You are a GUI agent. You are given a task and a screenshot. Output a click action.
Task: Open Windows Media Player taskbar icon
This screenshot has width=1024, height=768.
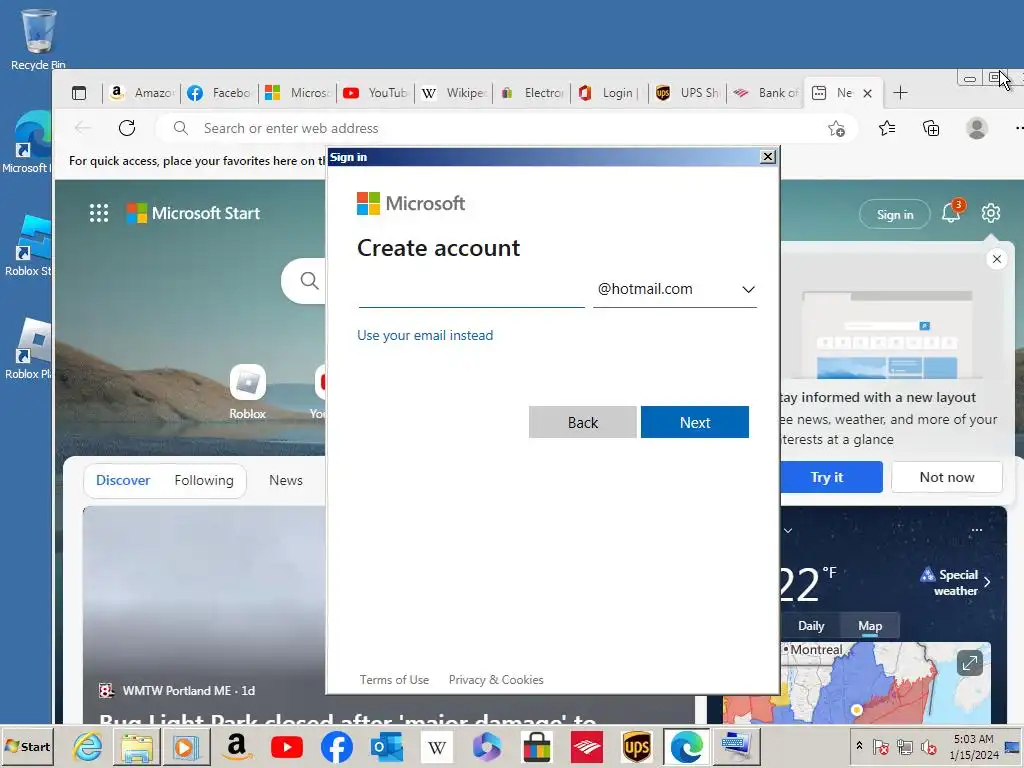pyautogui.click(x=186, y=746)
